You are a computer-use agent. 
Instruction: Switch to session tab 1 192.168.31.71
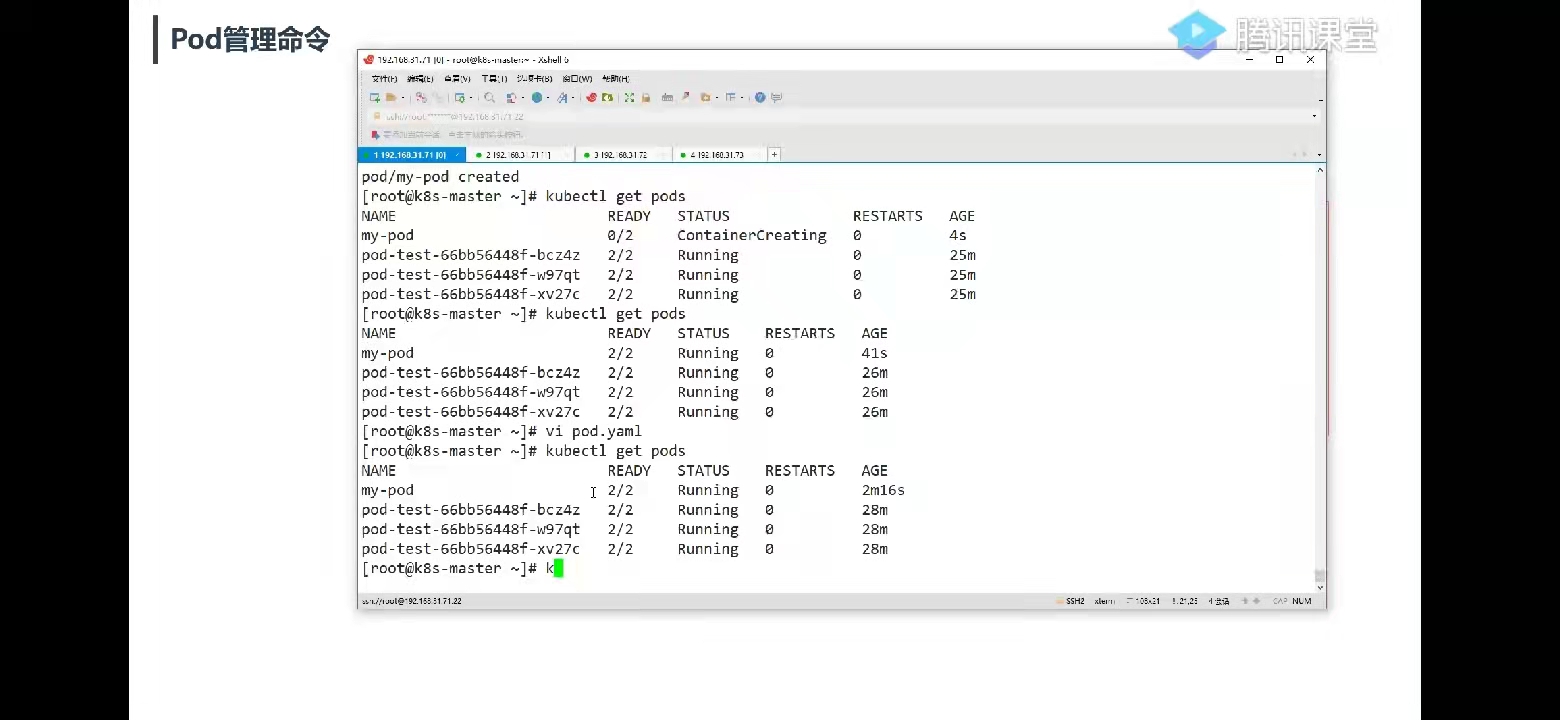pyautogui.click(x=411, y=155)
